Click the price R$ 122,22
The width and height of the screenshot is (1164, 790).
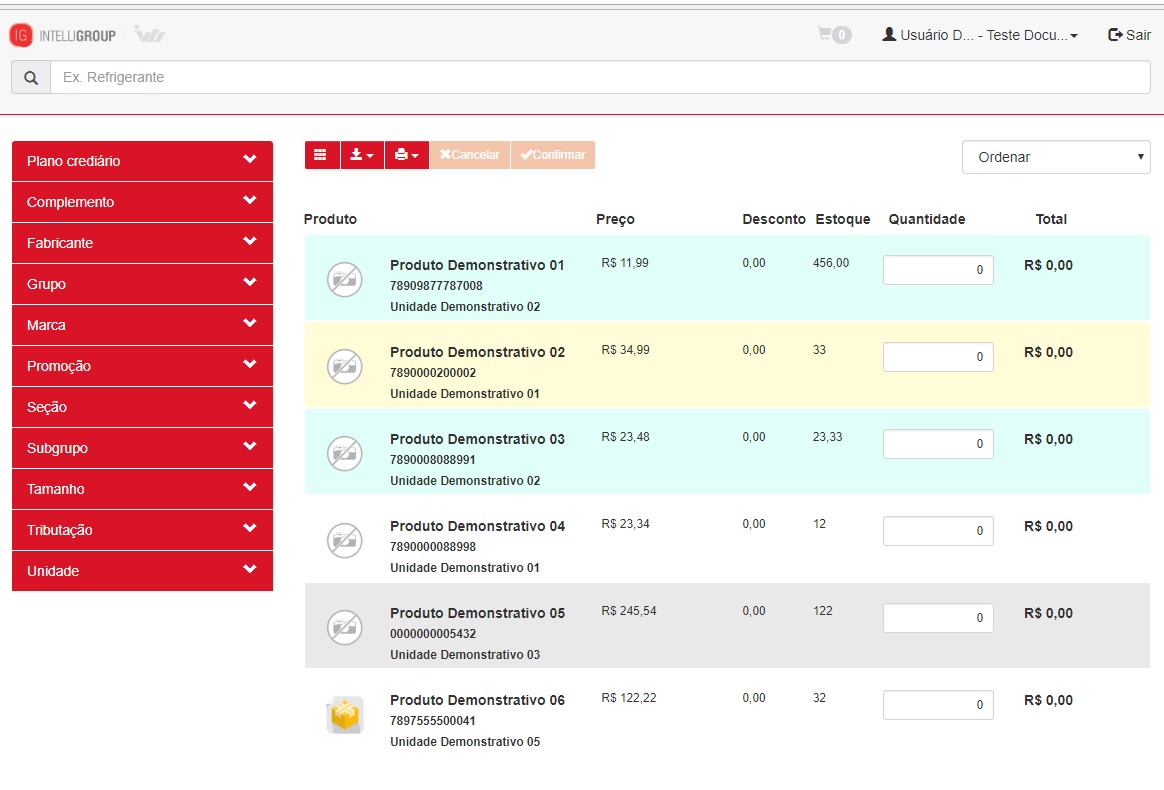click(x=629, y=698)
